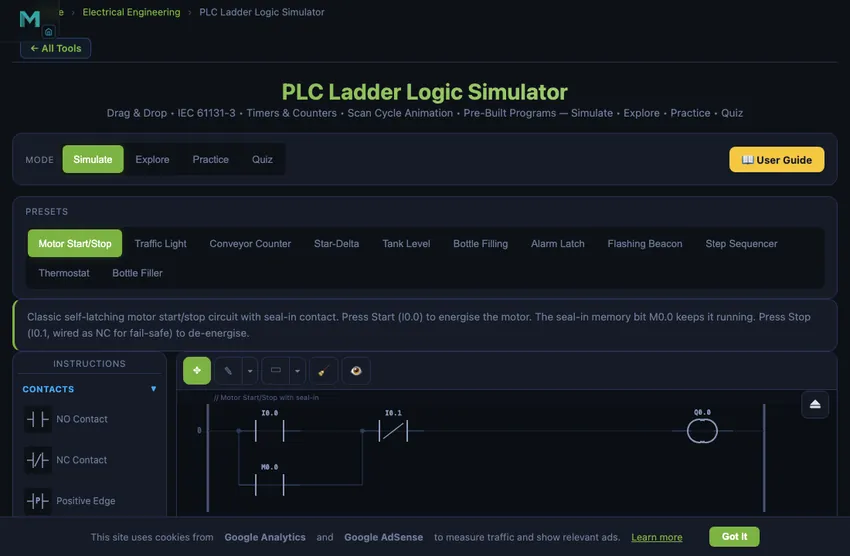Toggle the eye visibility button
This screenshot has width=850, height=556.
coord(356,371)
